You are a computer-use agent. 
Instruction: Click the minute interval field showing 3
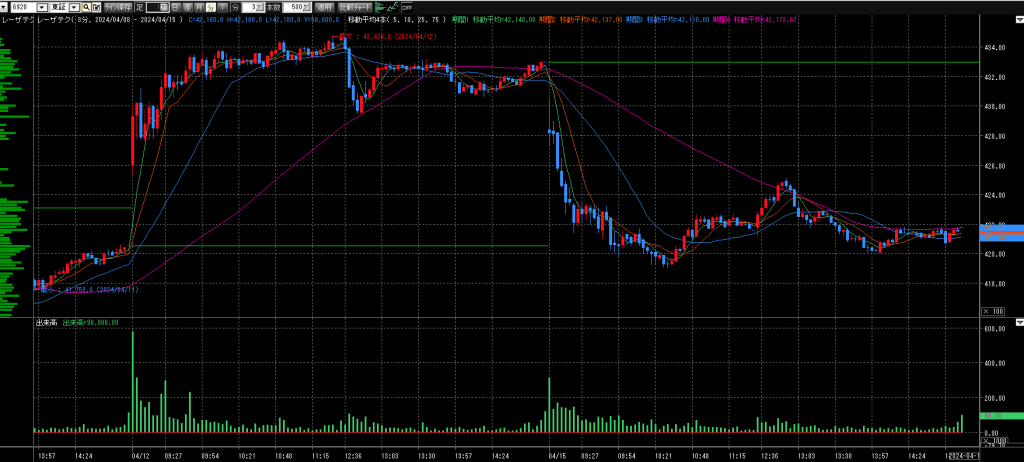click(x=251, y=7)
